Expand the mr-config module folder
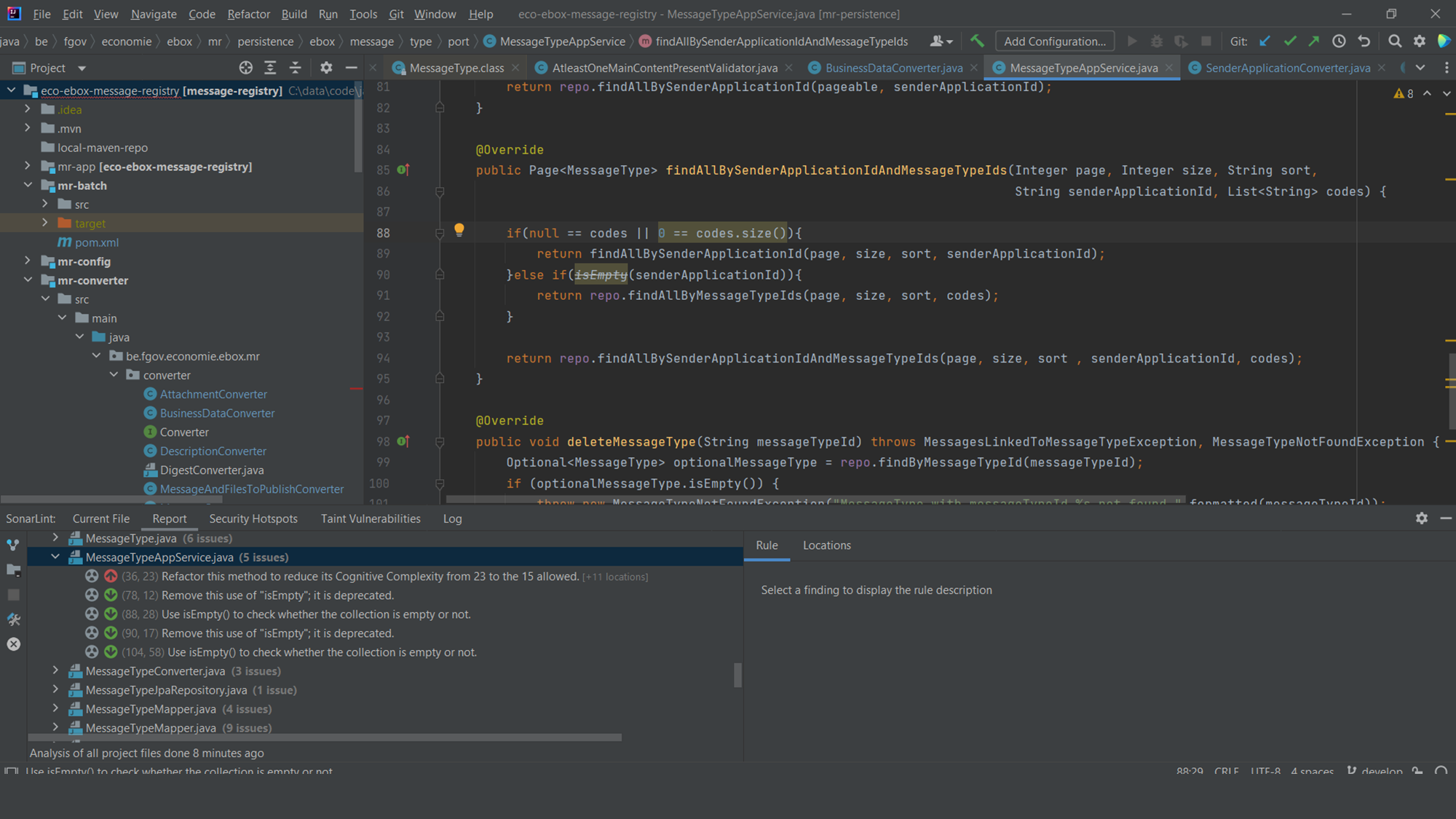The image size is (1456, 819). click(x=28, y=261)
